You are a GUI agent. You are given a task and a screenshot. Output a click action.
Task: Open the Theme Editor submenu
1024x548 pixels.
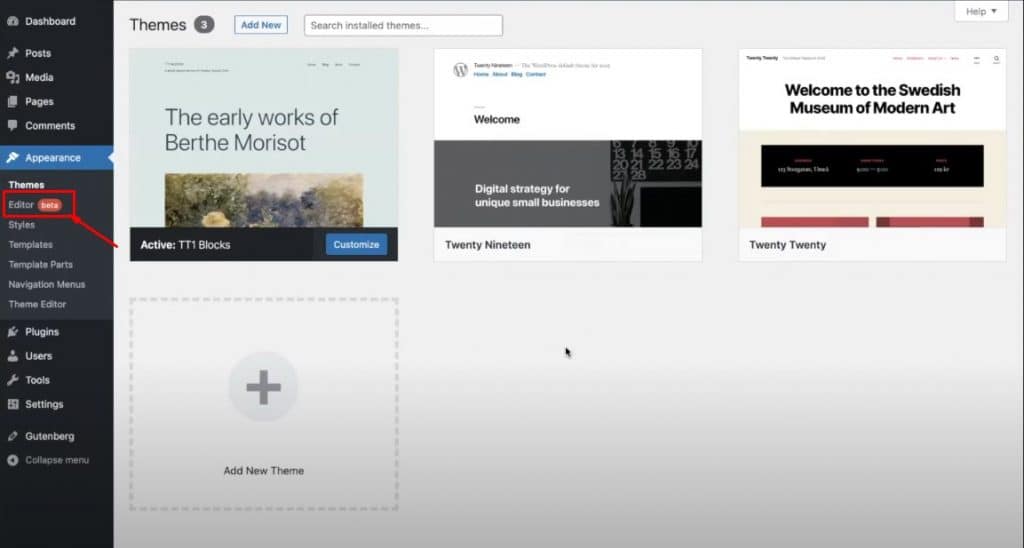coord(37,304)
